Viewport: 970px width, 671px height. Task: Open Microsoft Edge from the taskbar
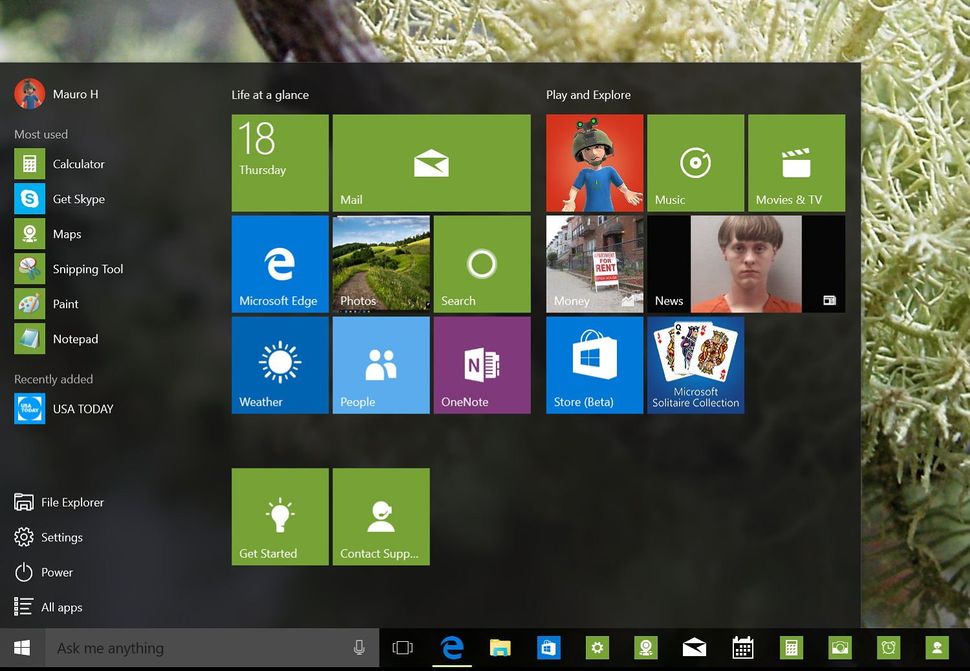tap(452, 647)
